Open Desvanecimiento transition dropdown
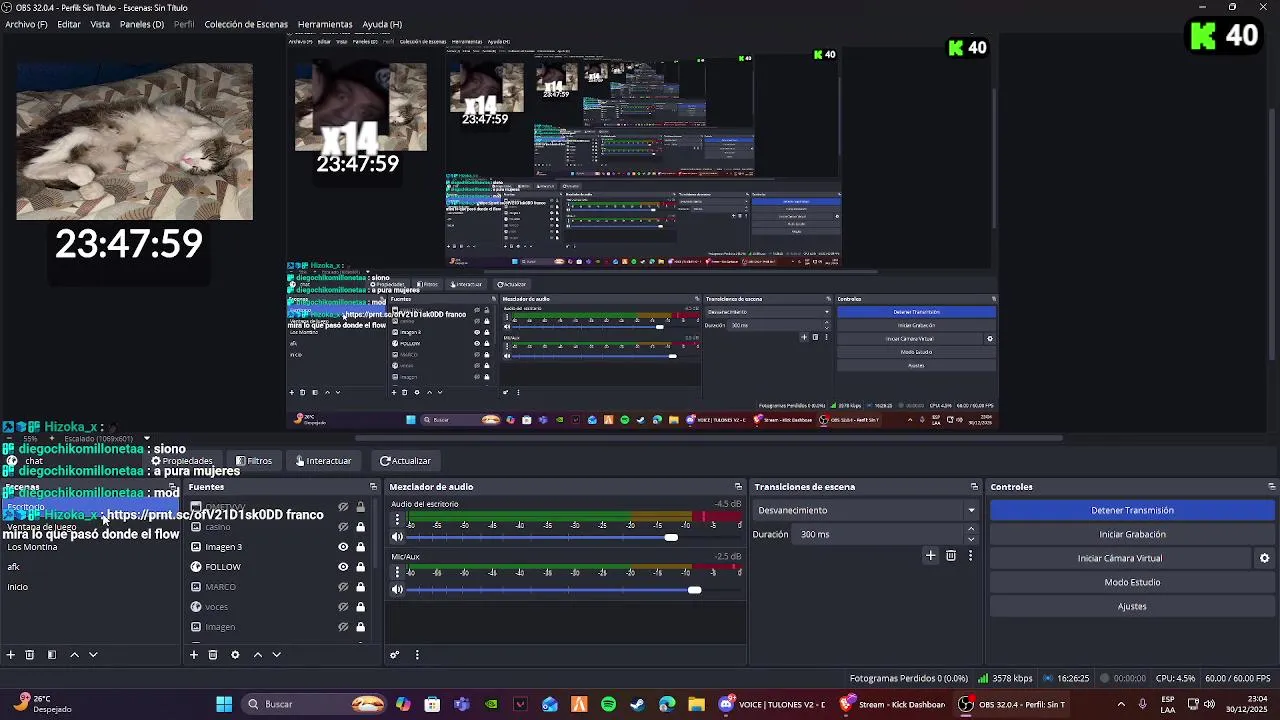The width and height of the screenshot is (1280, 720). coord(866,510)
